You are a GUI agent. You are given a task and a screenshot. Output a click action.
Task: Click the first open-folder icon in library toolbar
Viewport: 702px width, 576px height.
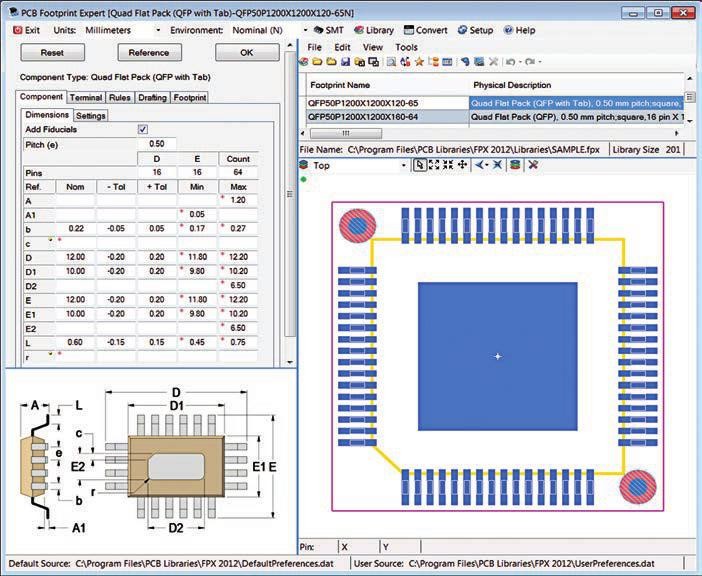click(317, 62)
